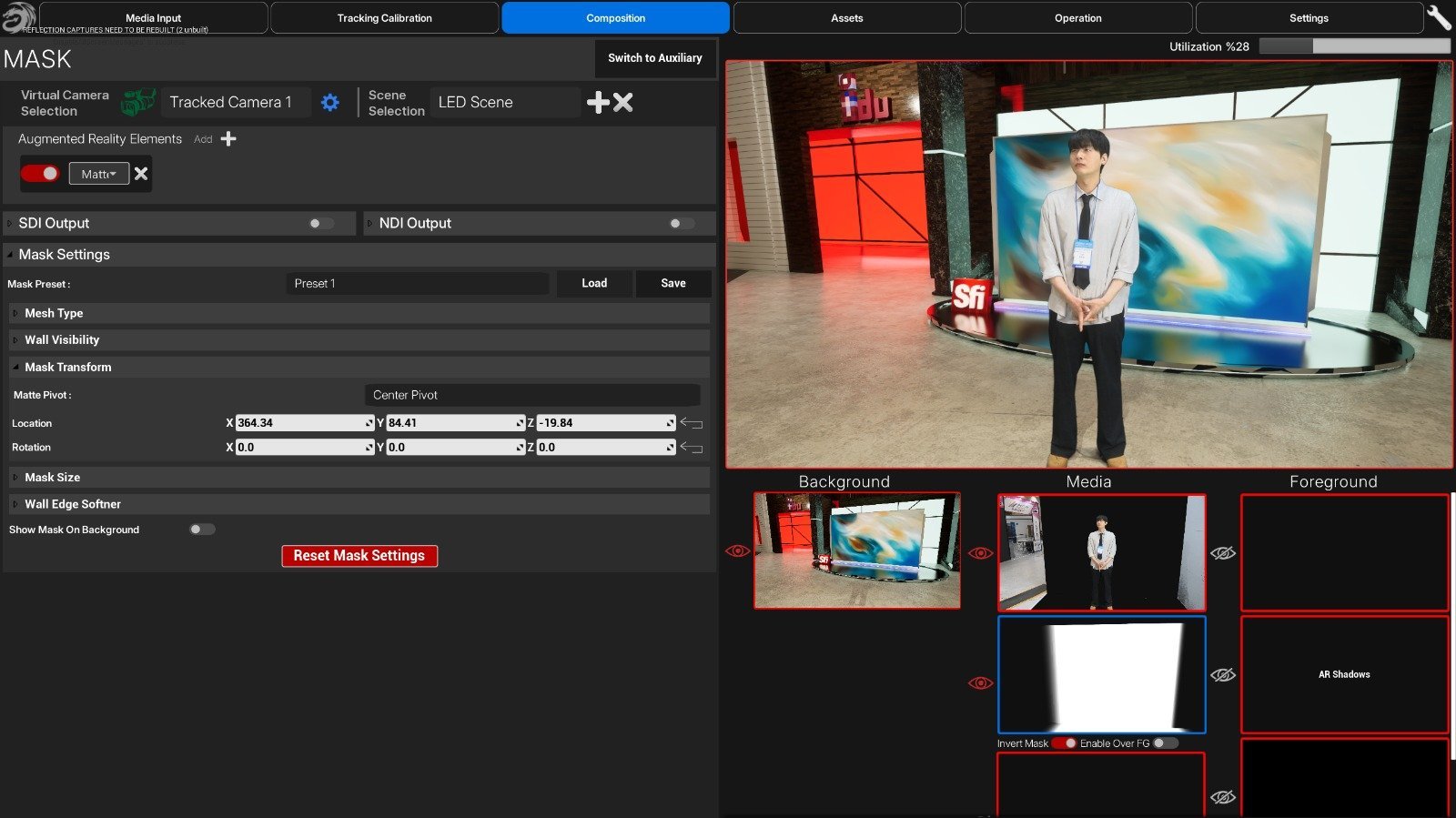
Task: Enable the NDI Output toggle
Action: pyautogui.click(x=681, y=223)
